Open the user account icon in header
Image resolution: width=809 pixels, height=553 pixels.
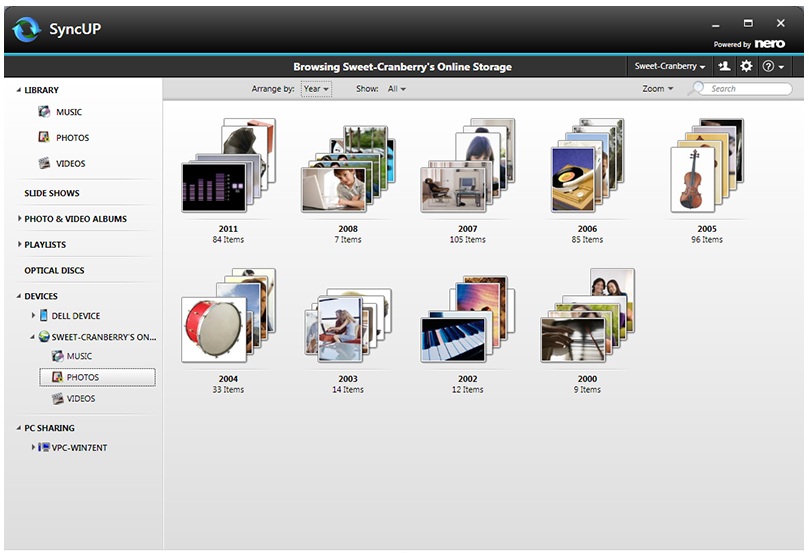(x=724, y=66)
